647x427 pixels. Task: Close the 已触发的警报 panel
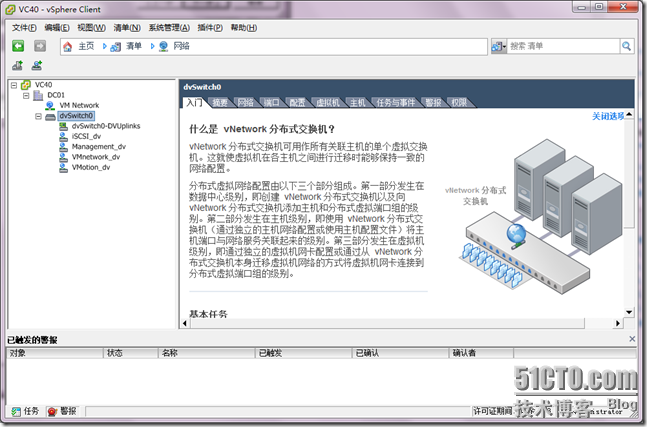click(632, 339)
